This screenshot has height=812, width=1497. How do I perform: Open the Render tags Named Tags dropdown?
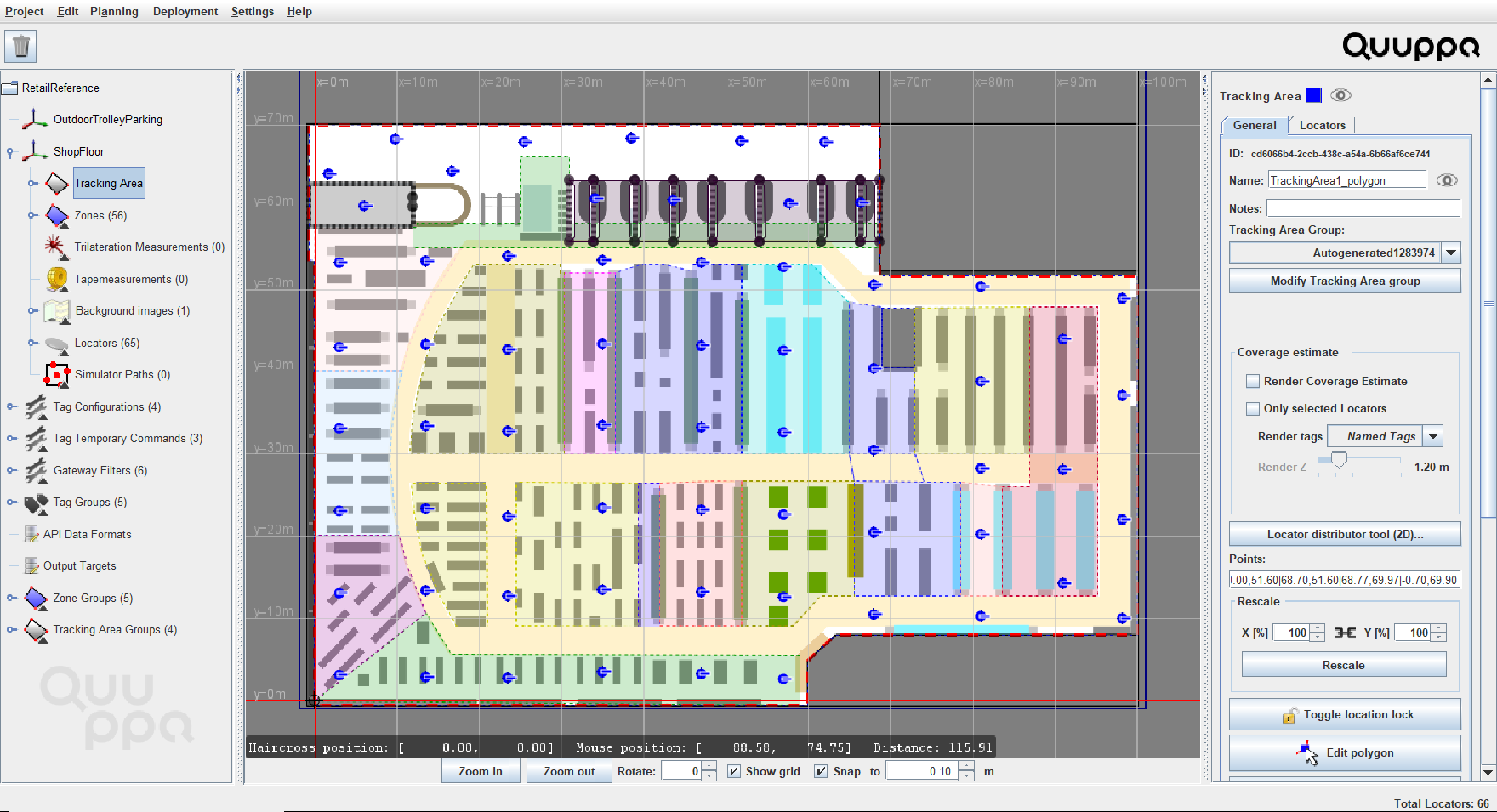point(1433,436)
